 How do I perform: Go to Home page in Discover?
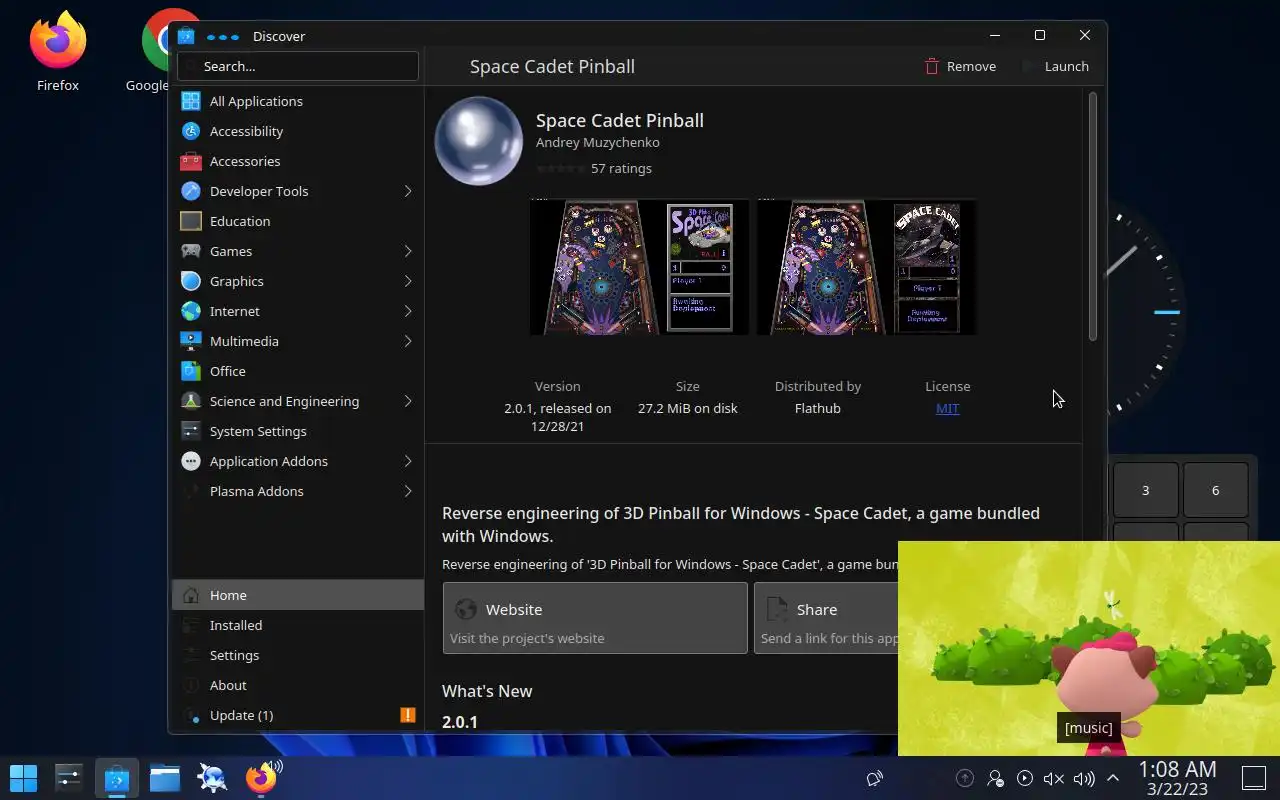pyautogui.click(x=298, y=595)
